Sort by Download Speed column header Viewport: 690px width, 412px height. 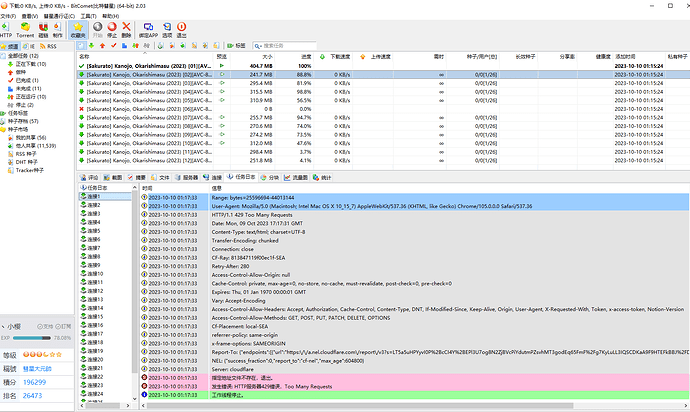pyautogui.click(x=335, y=57)
